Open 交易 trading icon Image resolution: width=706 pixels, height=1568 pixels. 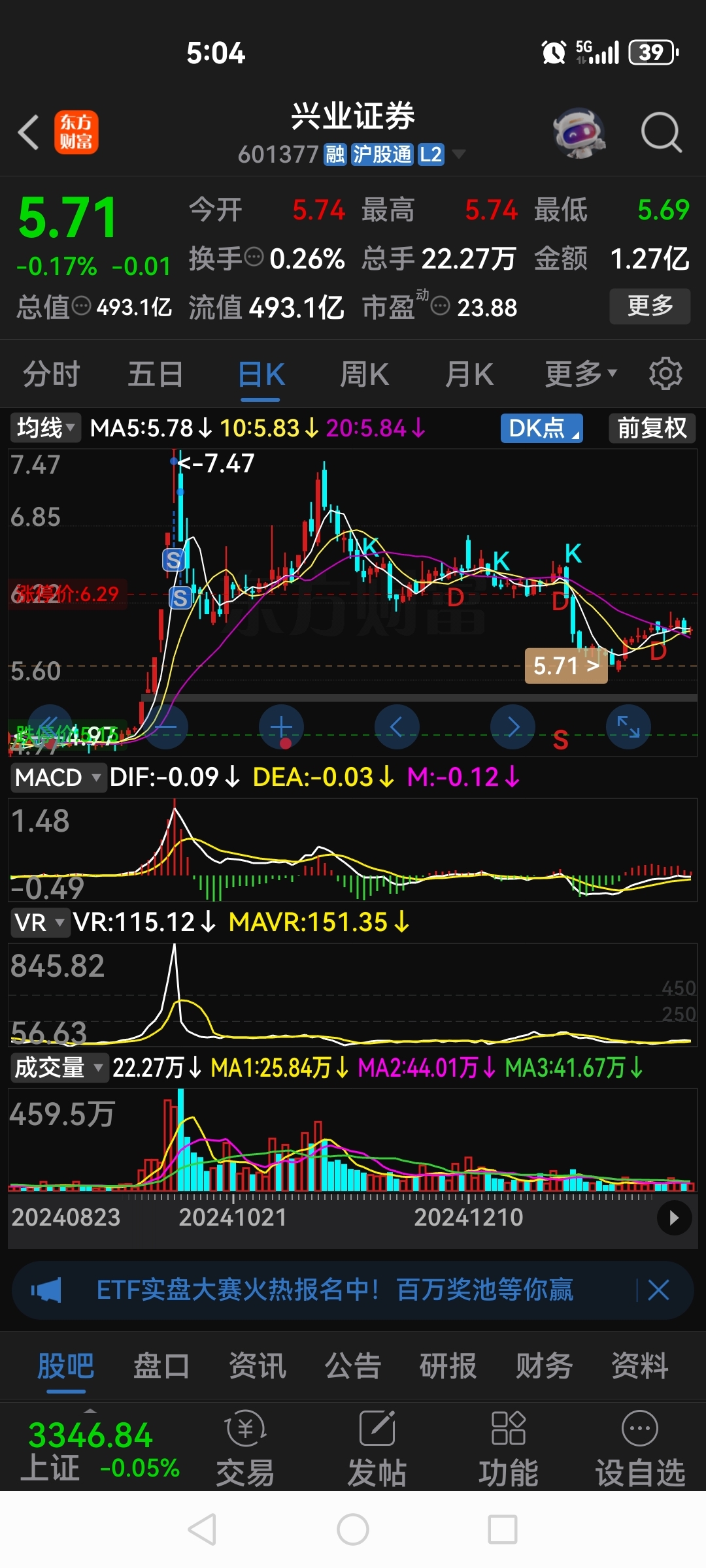(x=245, y=1448)
